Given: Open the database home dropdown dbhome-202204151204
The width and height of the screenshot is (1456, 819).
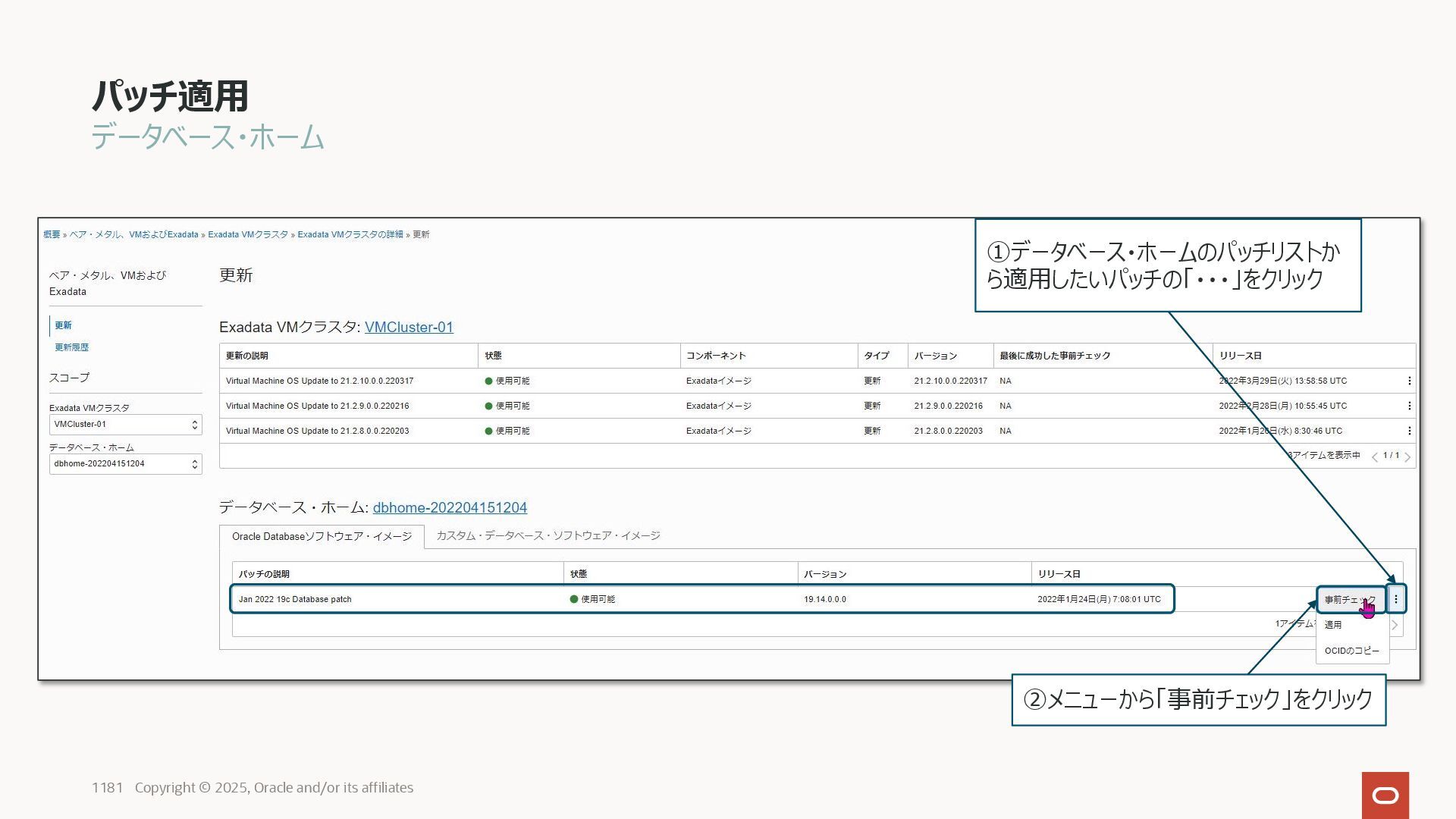Looking at the screenshot, I should point(125,464).
